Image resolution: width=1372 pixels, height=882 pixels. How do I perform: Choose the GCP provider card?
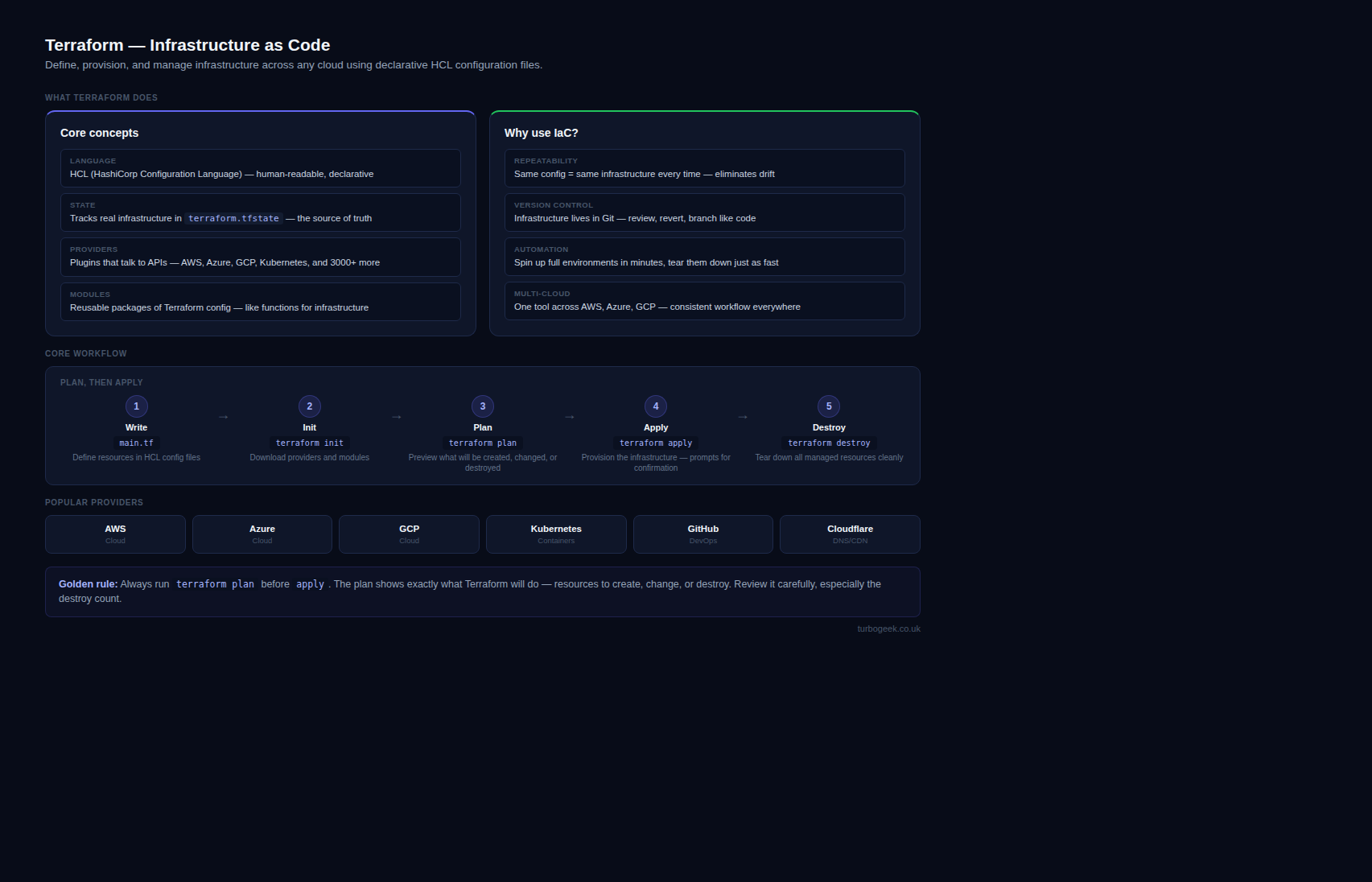(x=409, y=534)
